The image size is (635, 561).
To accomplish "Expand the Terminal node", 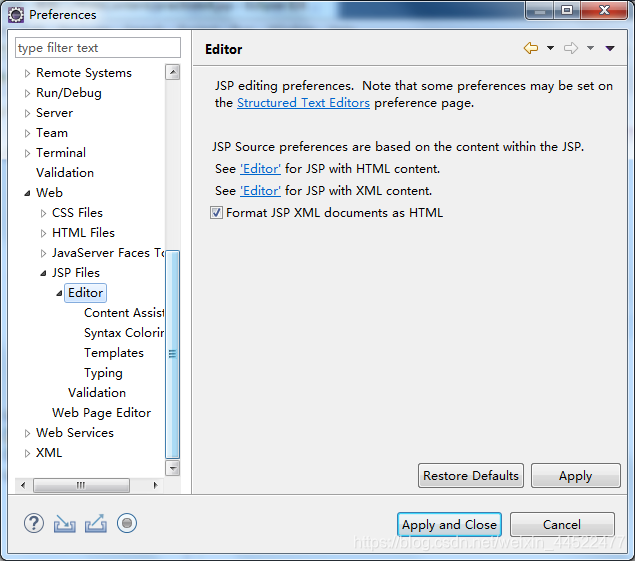I will click(x=27, y=153).
